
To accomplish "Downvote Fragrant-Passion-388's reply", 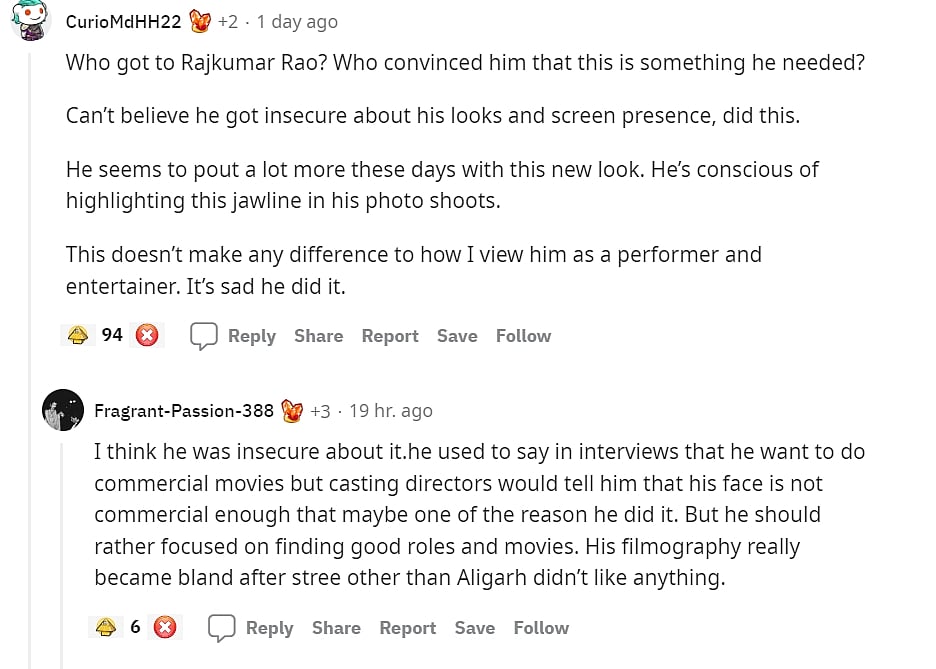I will pos(165,628).
